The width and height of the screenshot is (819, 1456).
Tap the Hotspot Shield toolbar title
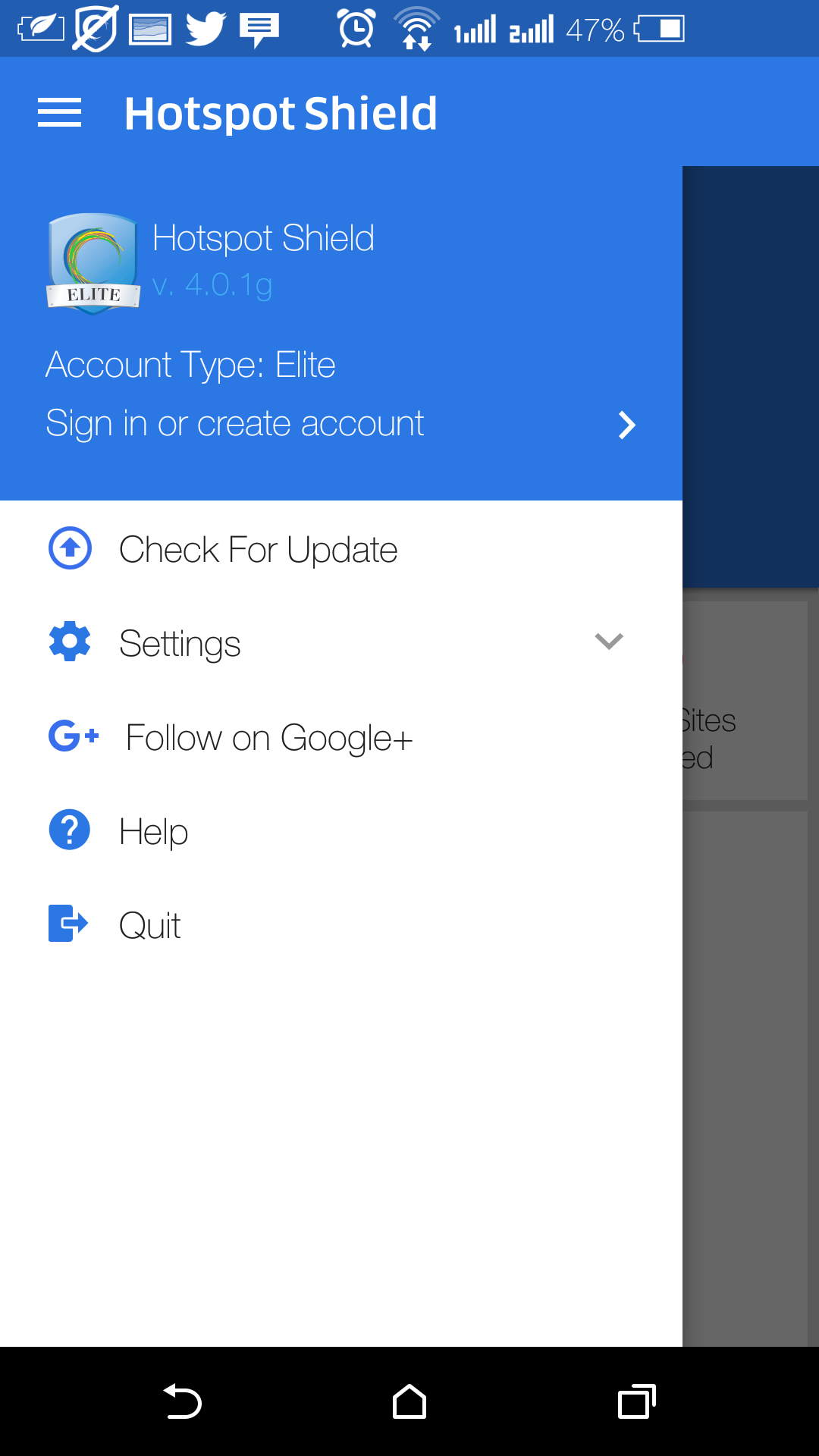pos(281,113)
